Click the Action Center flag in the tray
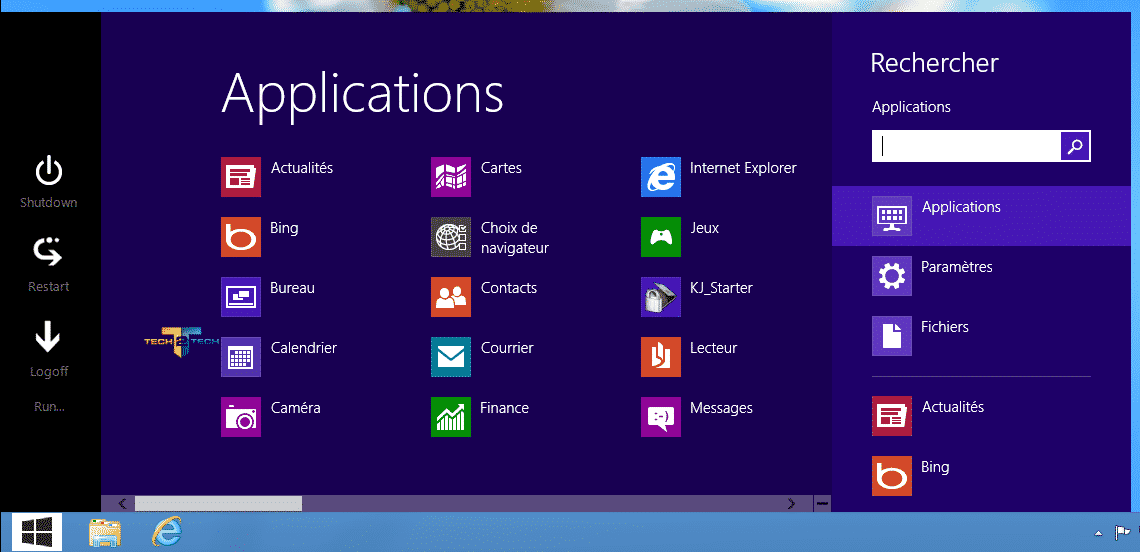This screenshot has width=1140, height=552. pos(1123,533)
